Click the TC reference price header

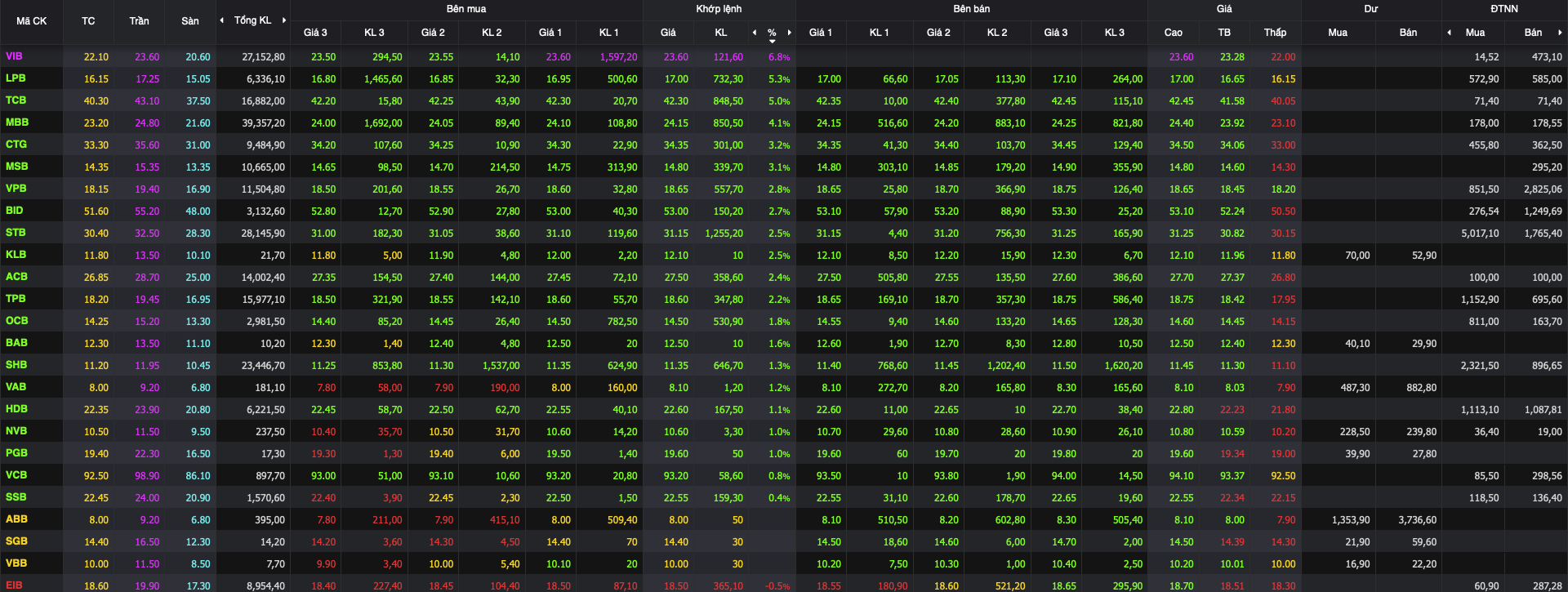pyautogui.click(x=88, y=21)
